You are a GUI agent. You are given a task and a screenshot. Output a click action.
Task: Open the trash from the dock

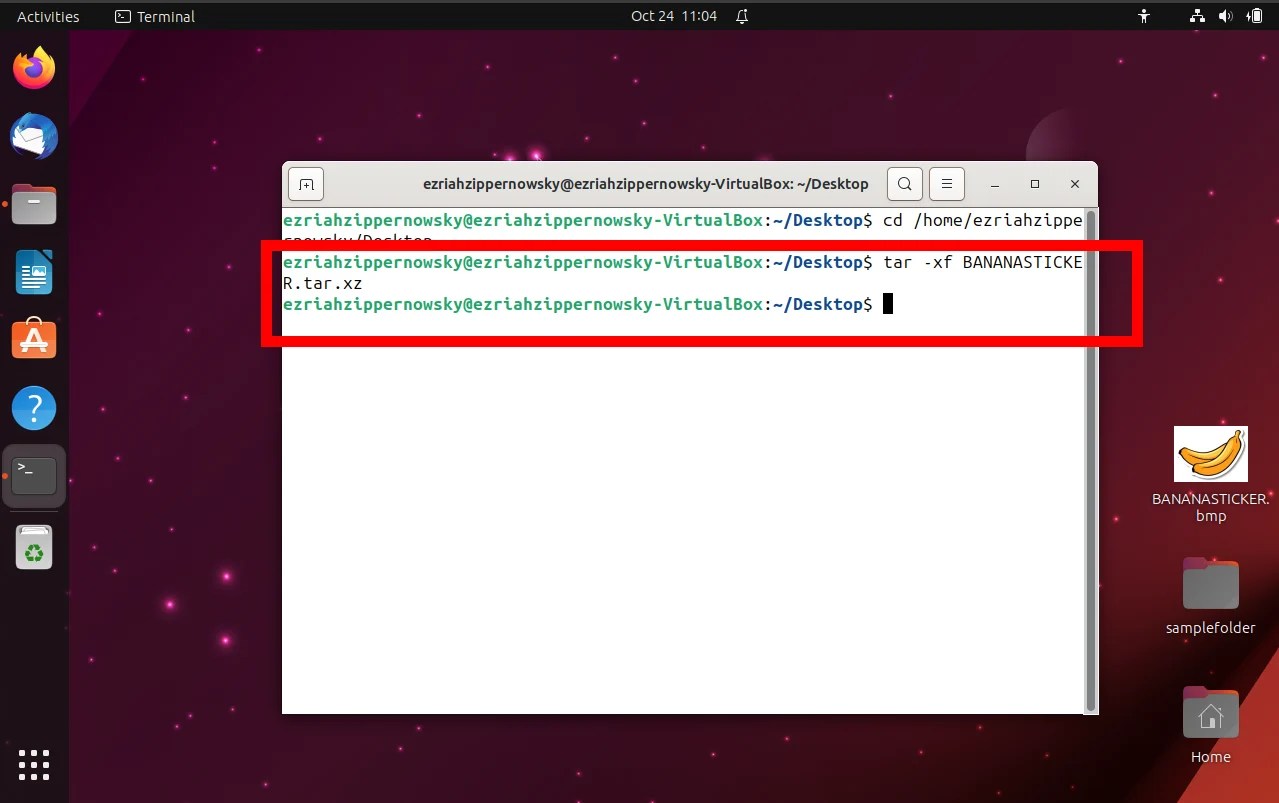pos(33,546)
